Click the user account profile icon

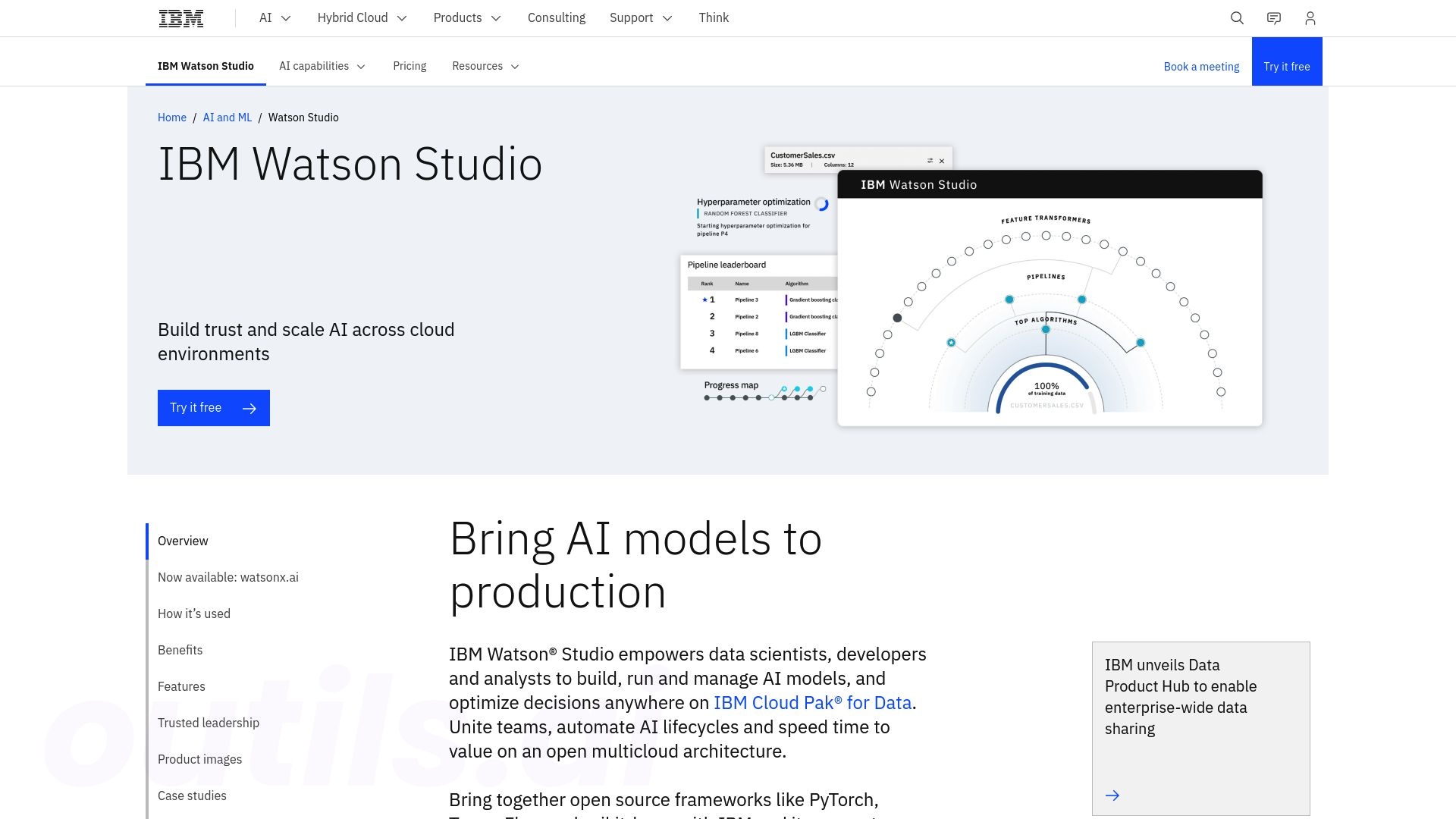point(1310,18)
